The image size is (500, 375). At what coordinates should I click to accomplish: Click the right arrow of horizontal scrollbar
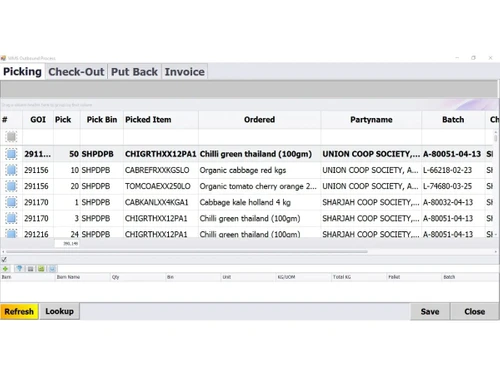tap(496, 252)
